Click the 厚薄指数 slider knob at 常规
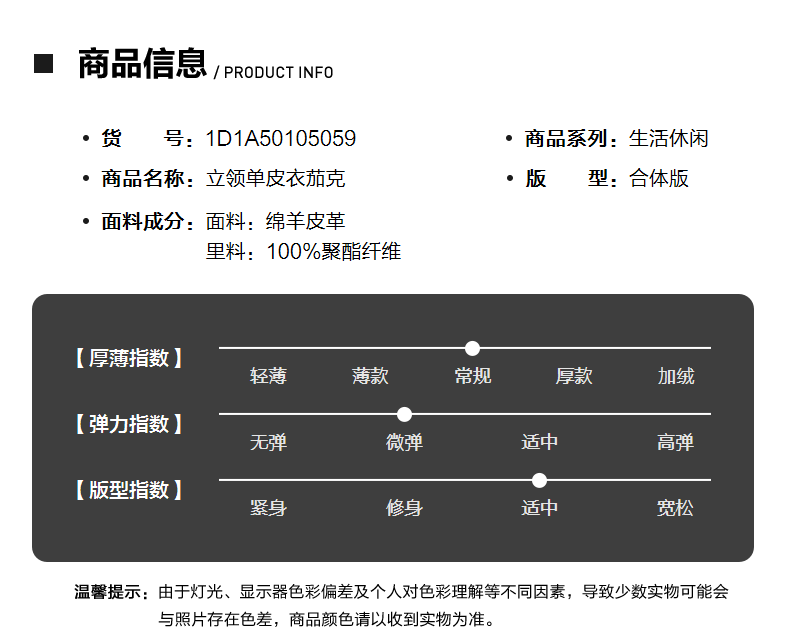 (x=472, y=348)
